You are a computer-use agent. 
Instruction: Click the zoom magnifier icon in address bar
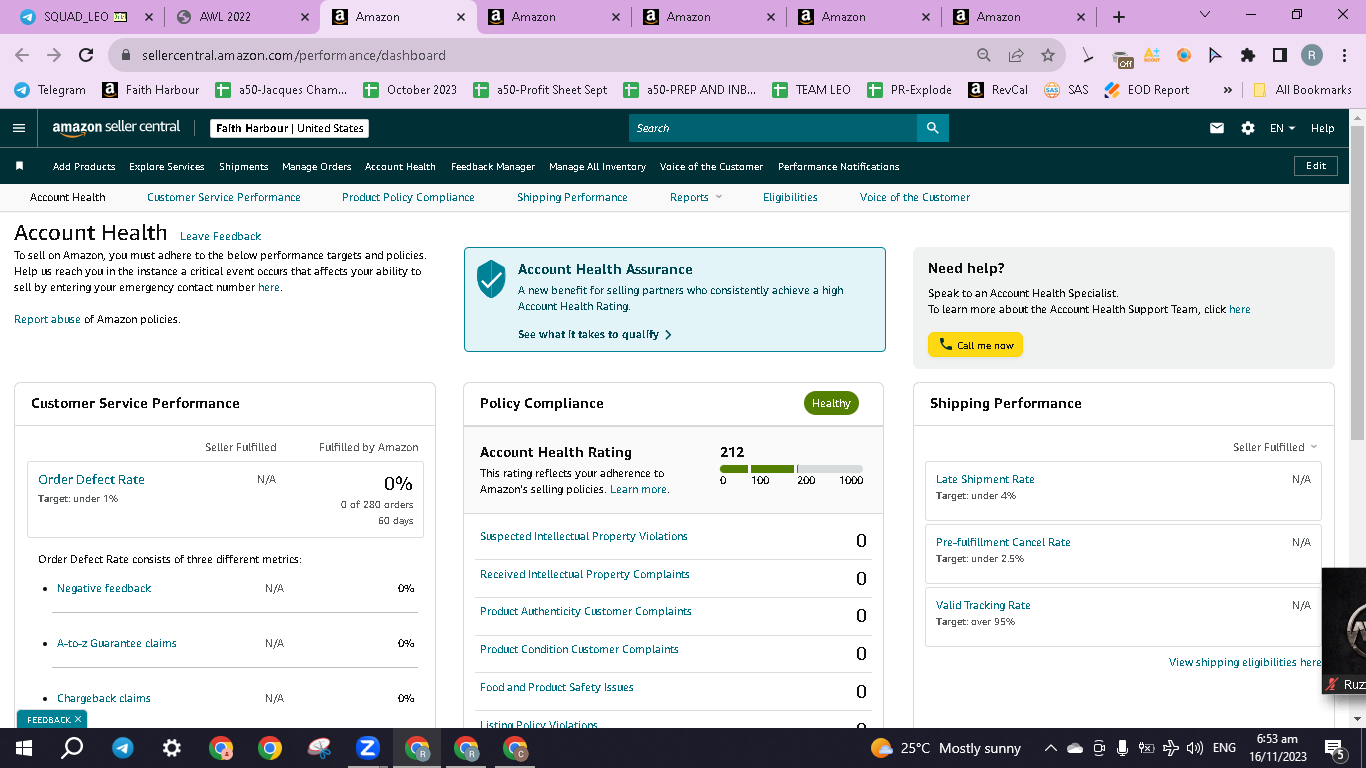coord(984,55)
